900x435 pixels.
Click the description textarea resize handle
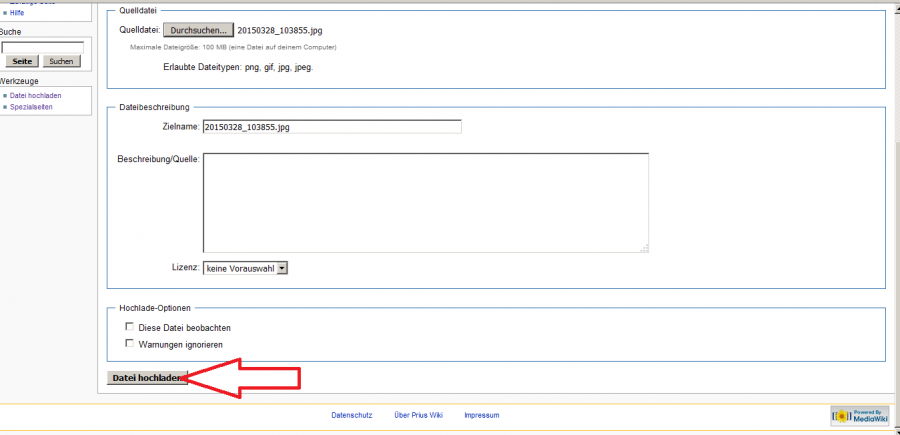[x=645, y=248]
